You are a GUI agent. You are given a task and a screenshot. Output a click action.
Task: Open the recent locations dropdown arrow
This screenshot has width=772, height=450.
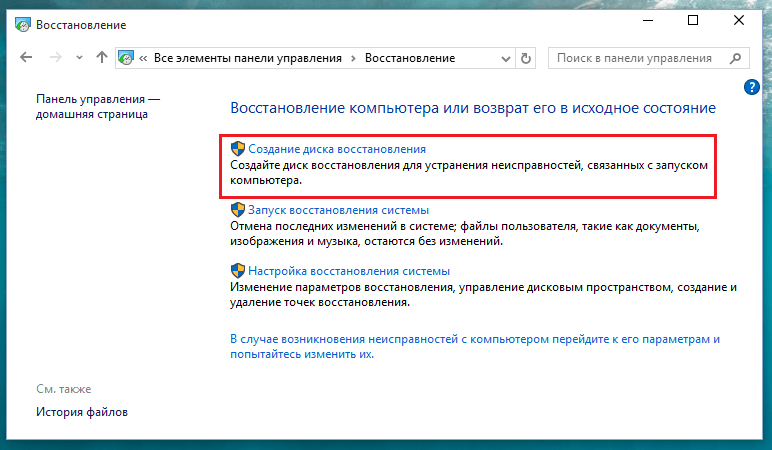point(79,58)
